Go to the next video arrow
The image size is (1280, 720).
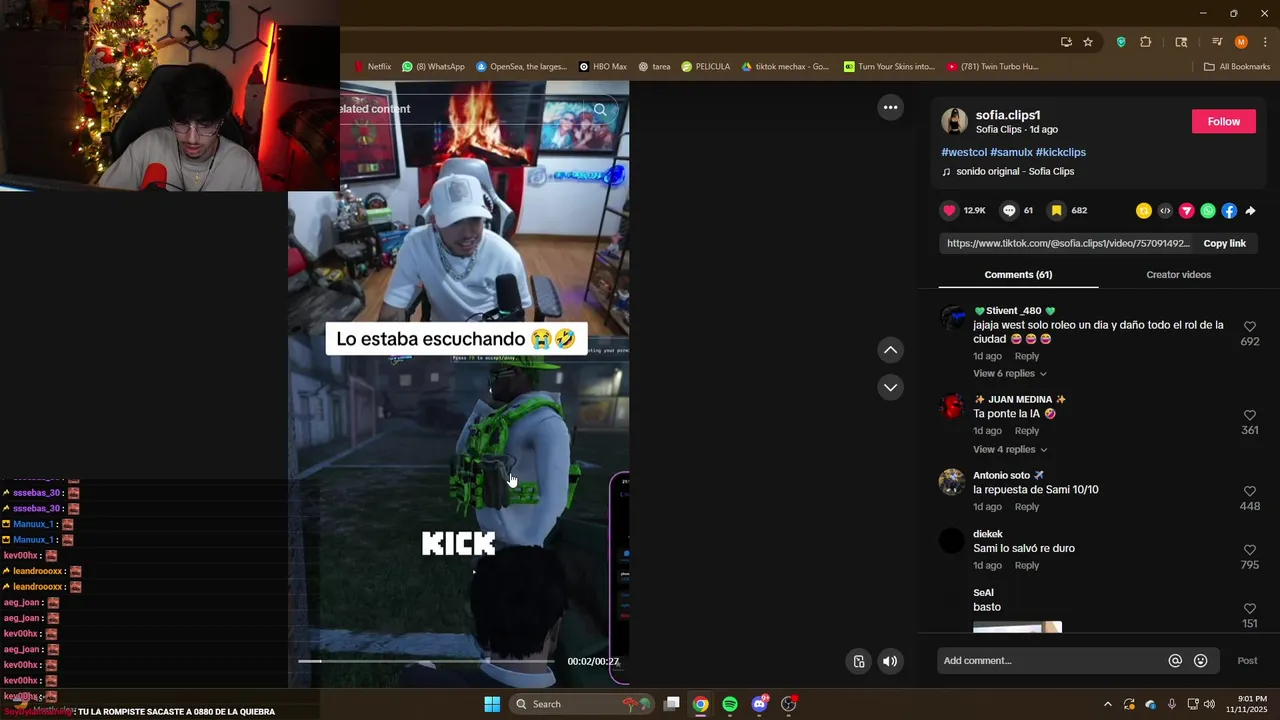click(x=890, y=387)
